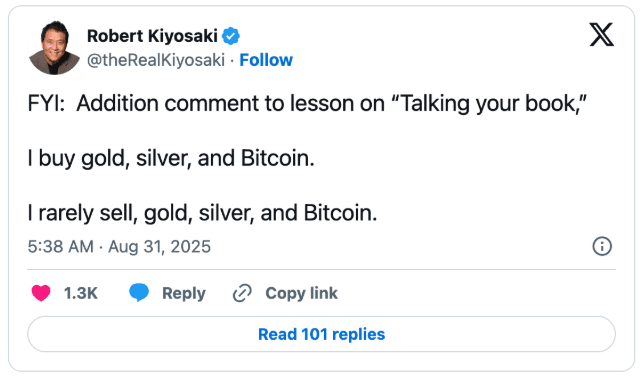This screenshot has width=643, height=380.
Task: Click the horizontal divider line above the actions row
Action: [322, 270]
